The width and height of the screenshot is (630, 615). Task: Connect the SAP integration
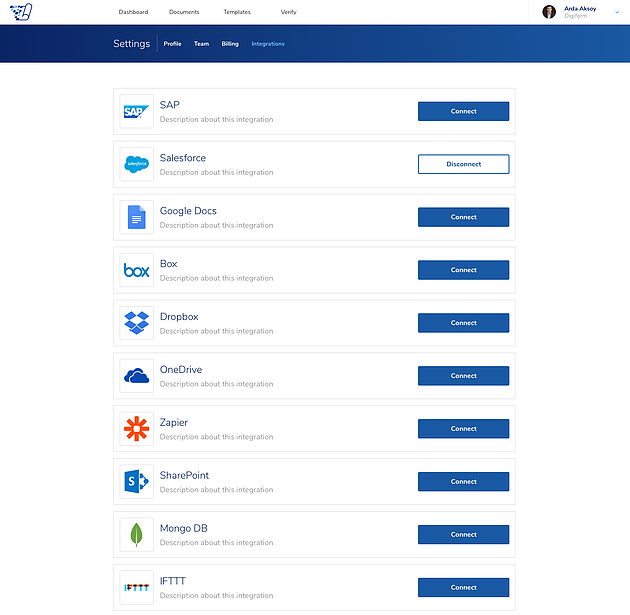pos(464,111)
